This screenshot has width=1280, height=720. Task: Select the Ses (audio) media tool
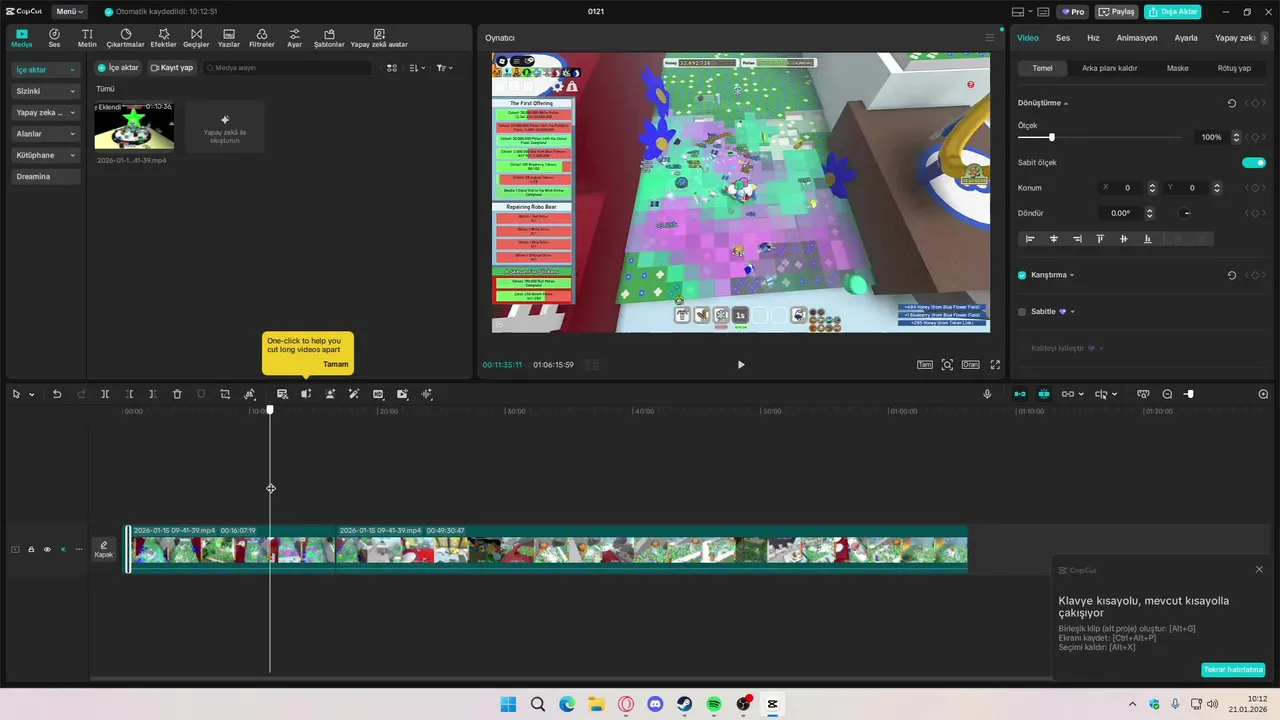click(x=54, y=38)
